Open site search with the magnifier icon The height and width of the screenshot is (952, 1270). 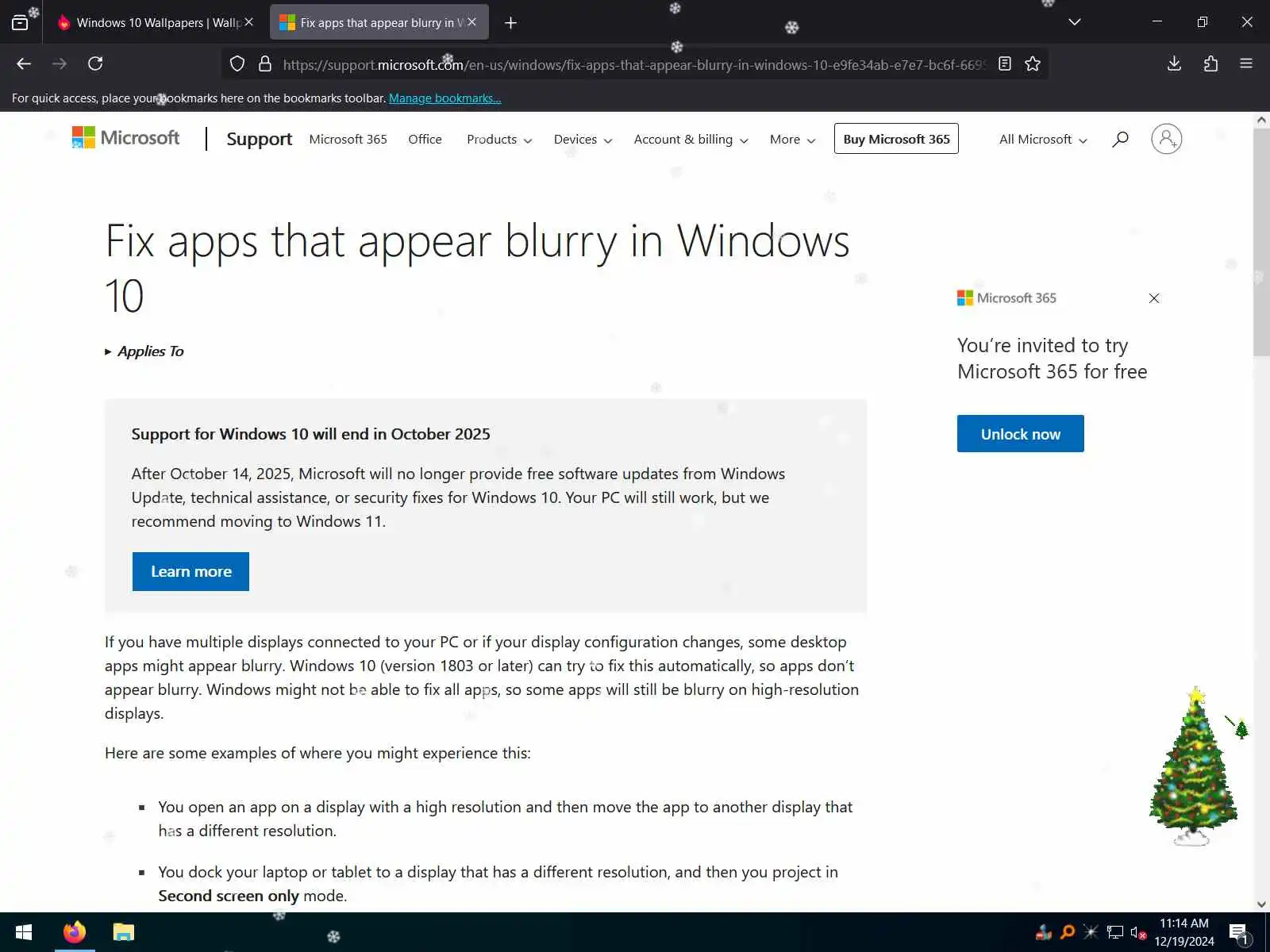1120,139
